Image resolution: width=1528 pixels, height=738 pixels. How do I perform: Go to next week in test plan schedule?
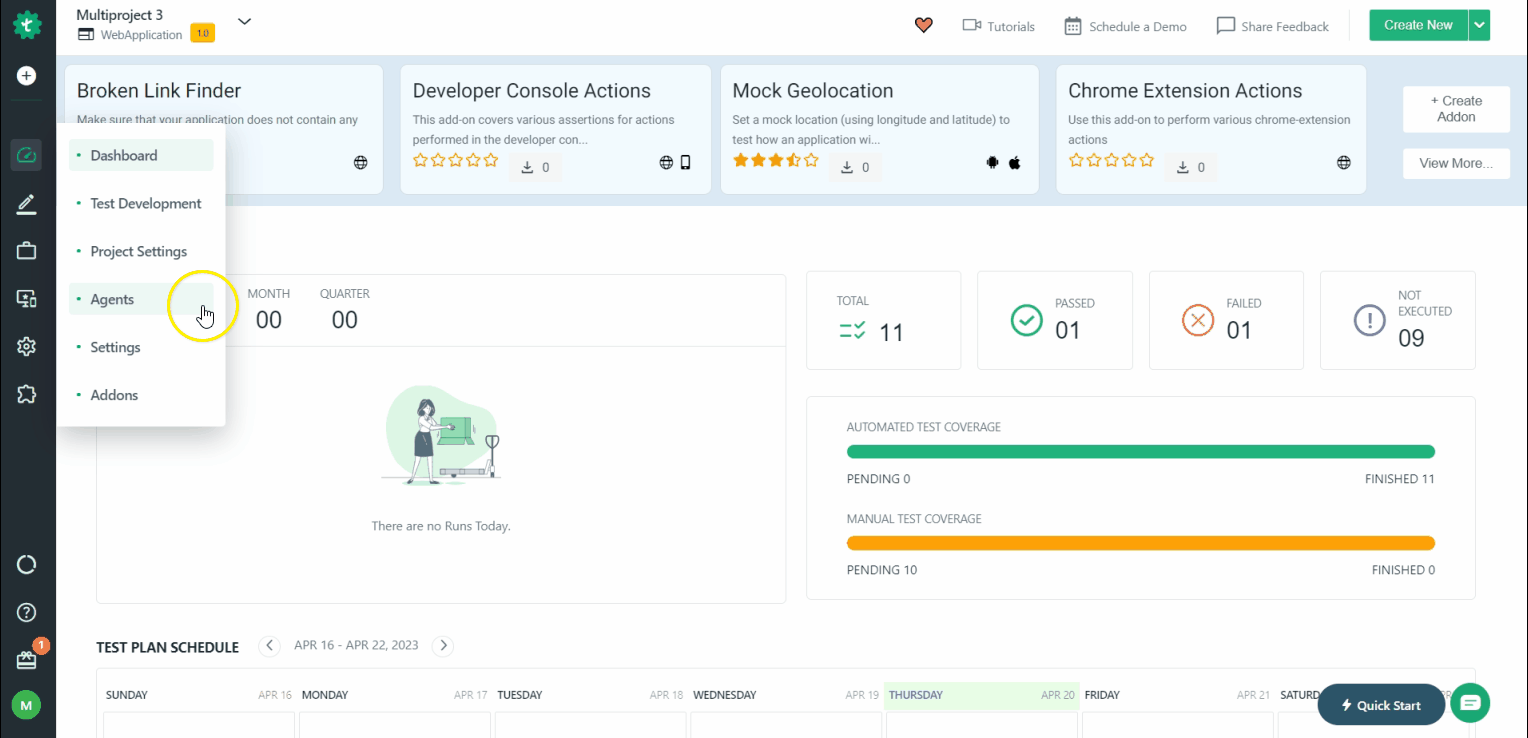click(444, 646)
